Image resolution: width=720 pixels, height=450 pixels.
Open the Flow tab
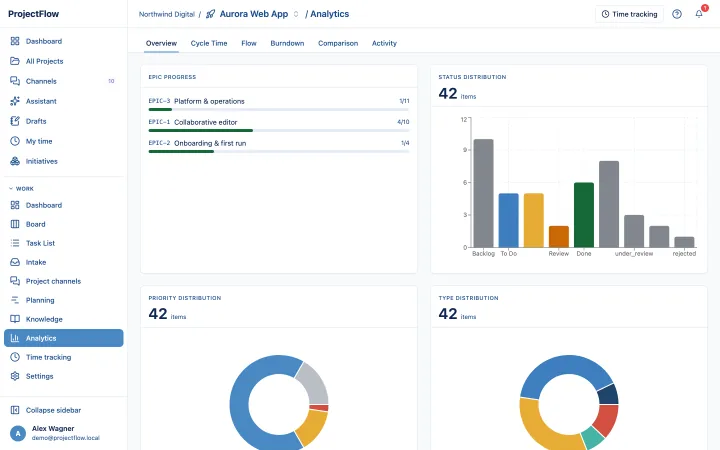click(x=249, y=43)
